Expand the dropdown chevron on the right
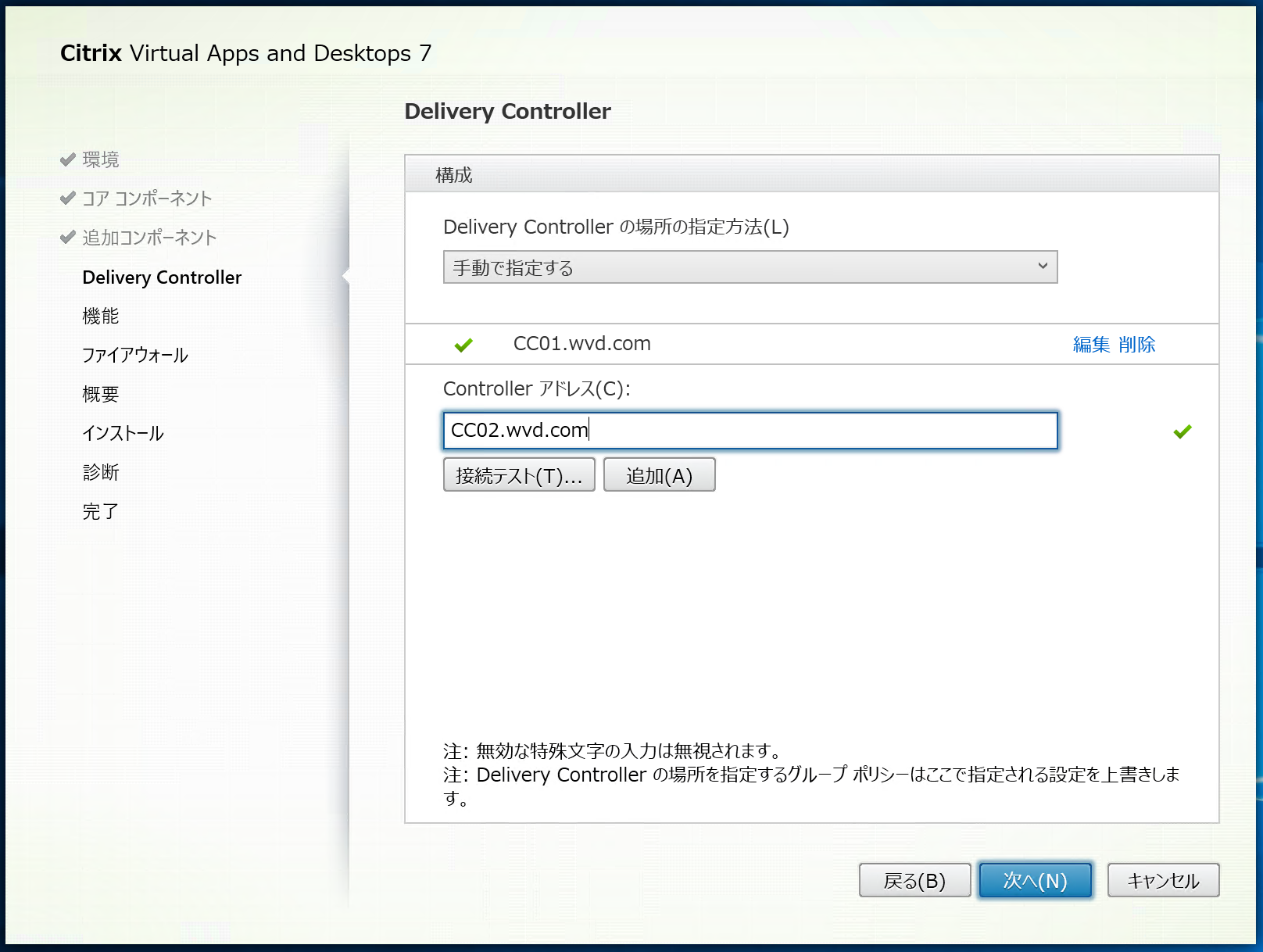Image resolution: width=1263 pixels, height=952 pixels. point(1043,267)
